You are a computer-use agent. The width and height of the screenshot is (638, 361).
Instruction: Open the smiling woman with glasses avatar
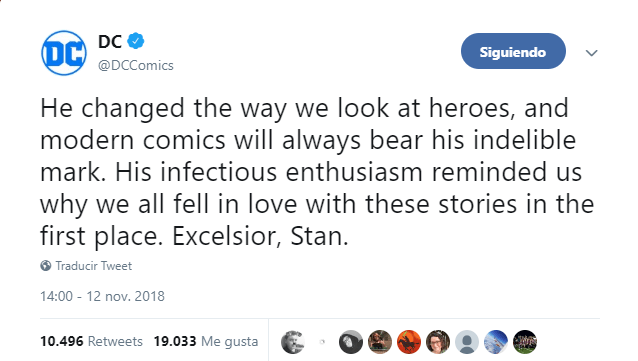438,341
